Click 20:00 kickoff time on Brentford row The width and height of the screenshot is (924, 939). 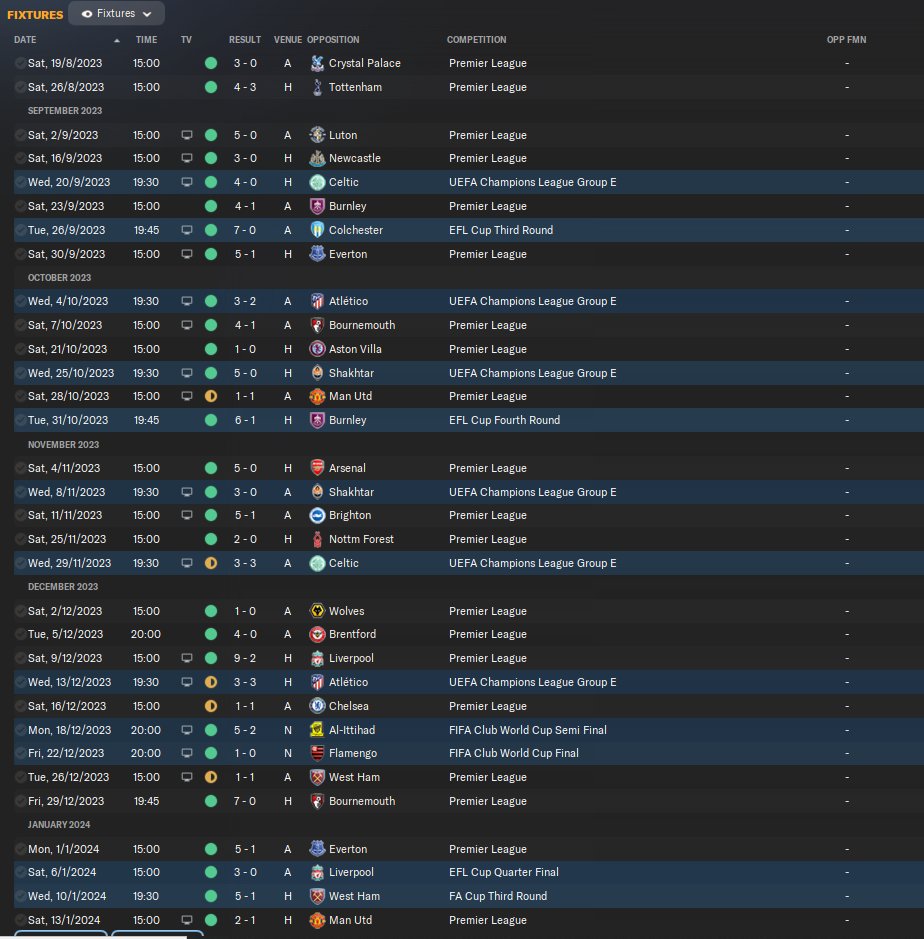[146, 634]
